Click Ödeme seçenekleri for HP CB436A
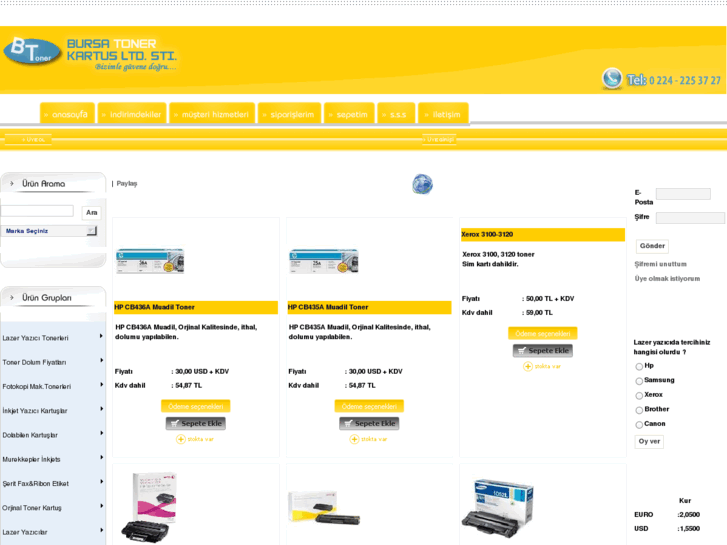 click(196, 406)
